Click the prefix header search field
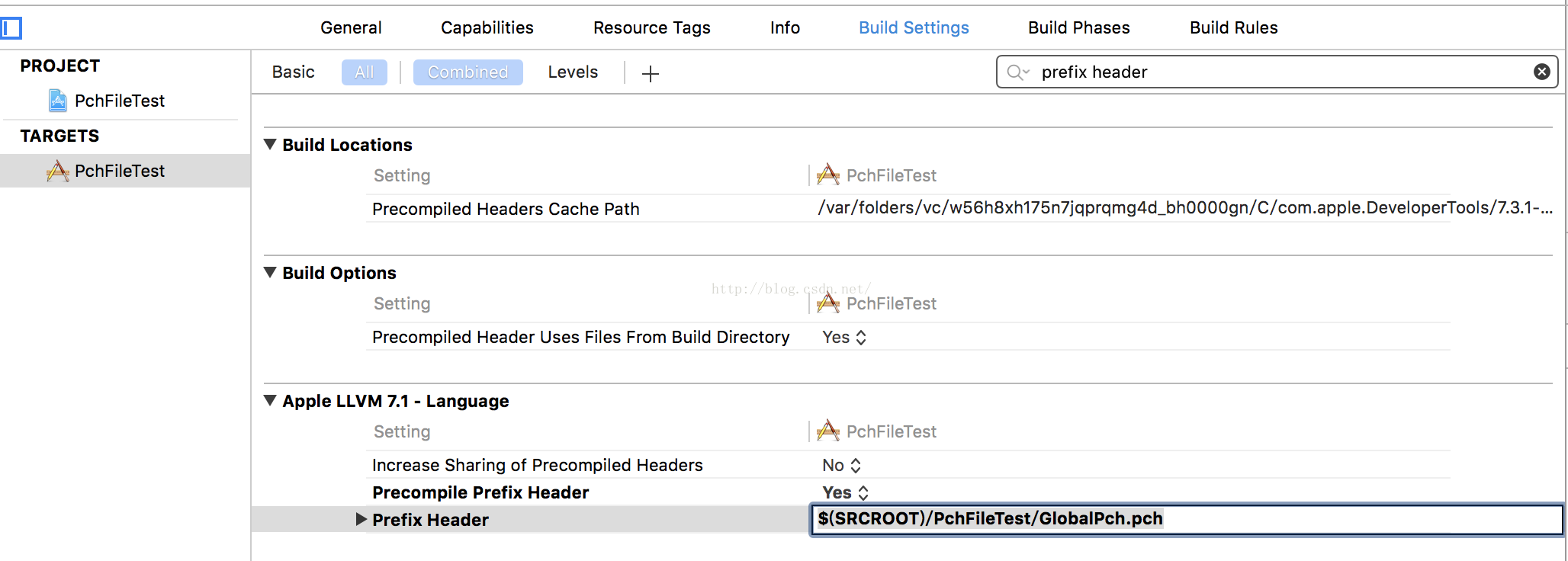The height and width of the screenshot is (561, 1568). pyautogui.click(x=1277, y=72)
